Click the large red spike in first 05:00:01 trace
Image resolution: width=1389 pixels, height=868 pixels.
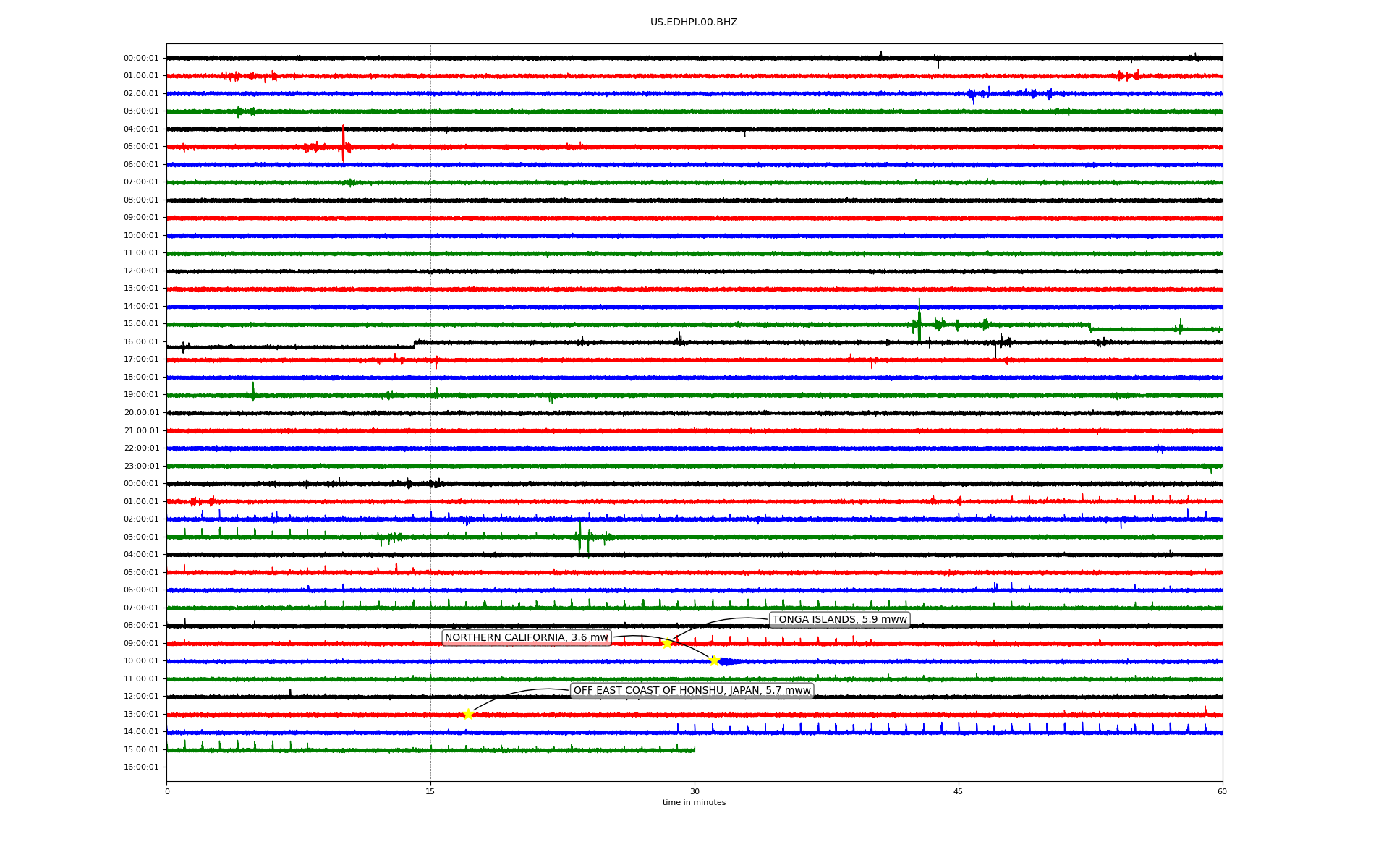[x=343, y=143]
